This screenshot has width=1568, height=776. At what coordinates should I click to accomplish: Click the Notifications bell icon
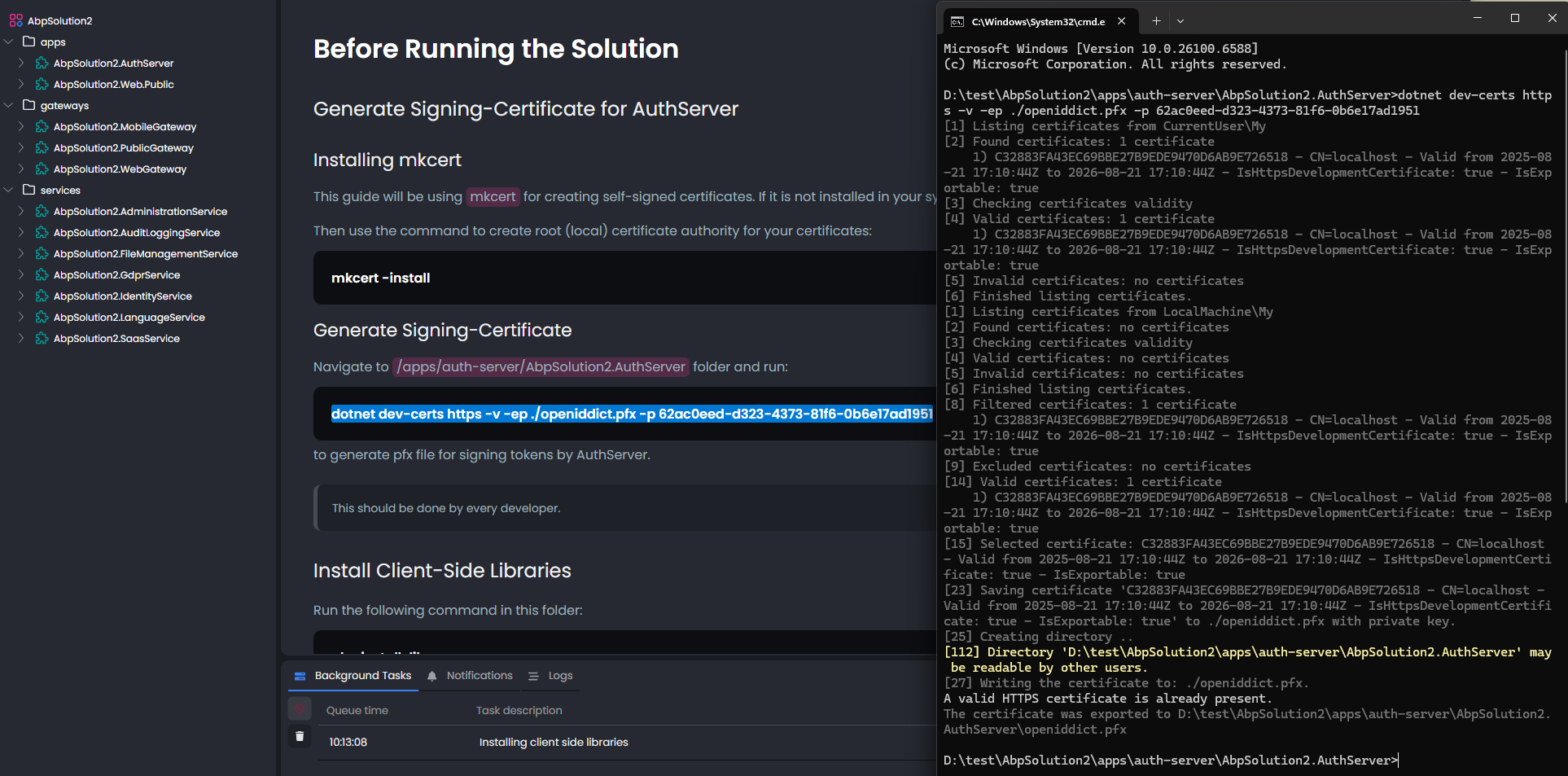click(432, 676)
